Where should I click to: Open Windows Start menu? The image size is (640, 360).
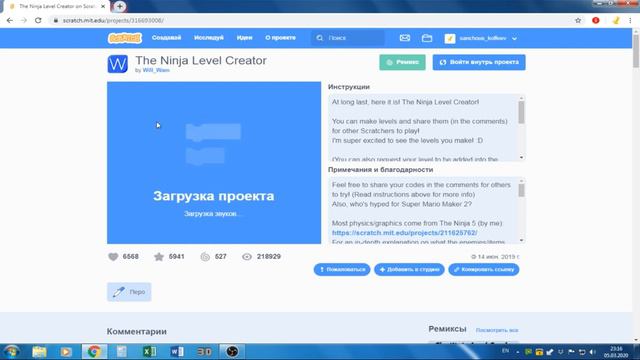(x=11, y=351)
